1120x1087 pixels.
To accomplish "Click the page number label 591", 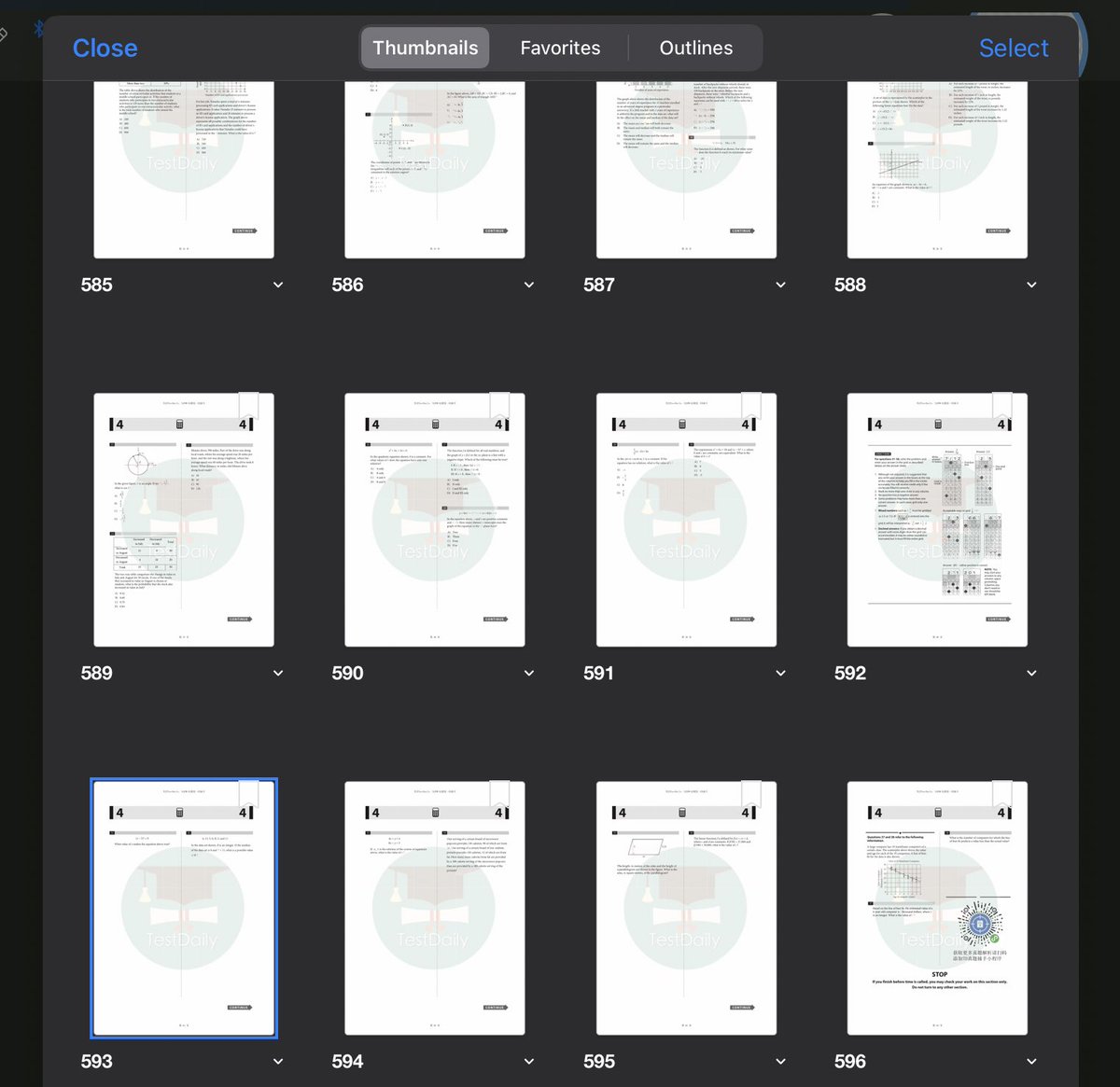I will (598, 673).
